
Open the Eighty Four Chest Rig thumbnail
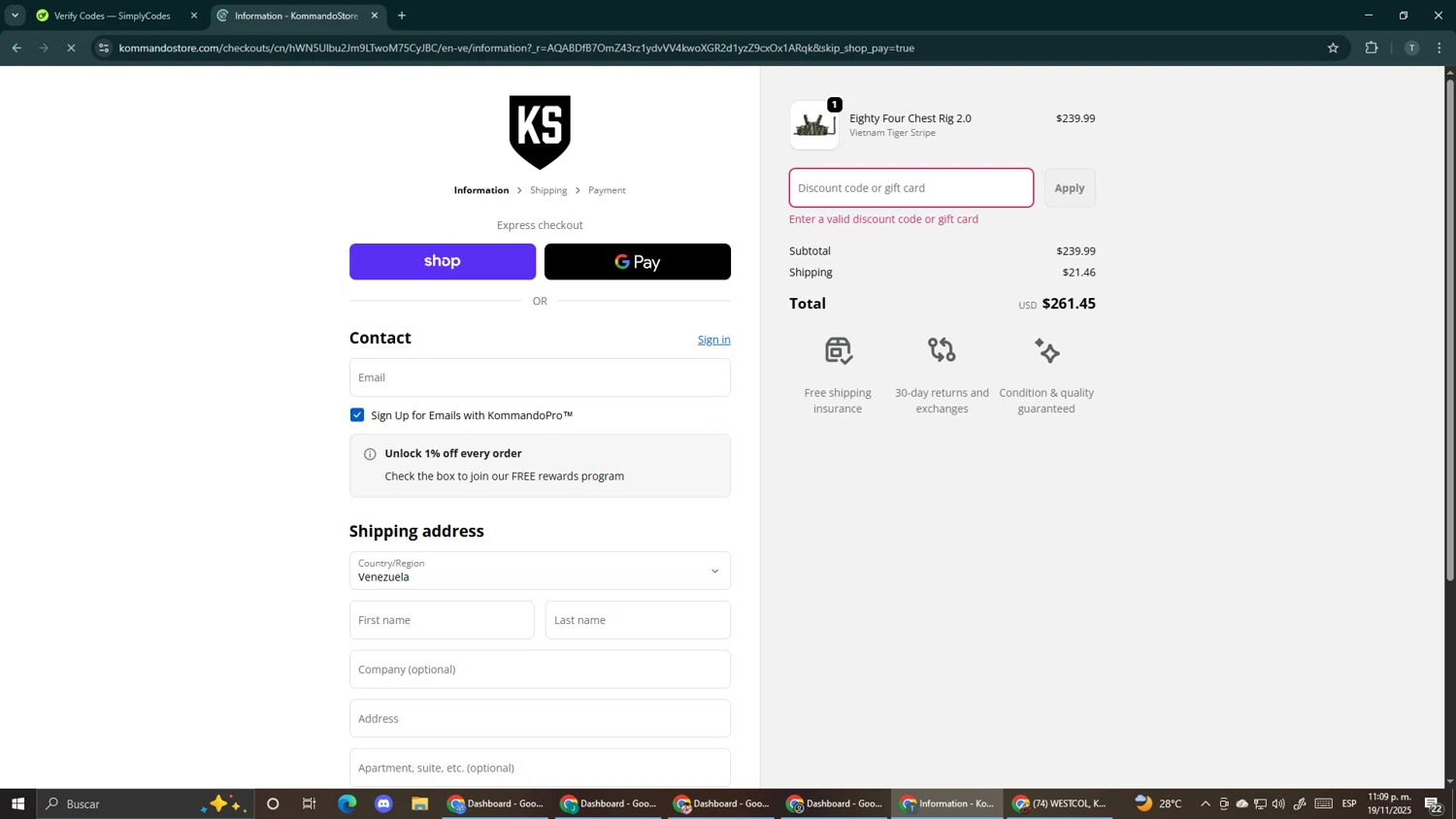tap(814, 125)
